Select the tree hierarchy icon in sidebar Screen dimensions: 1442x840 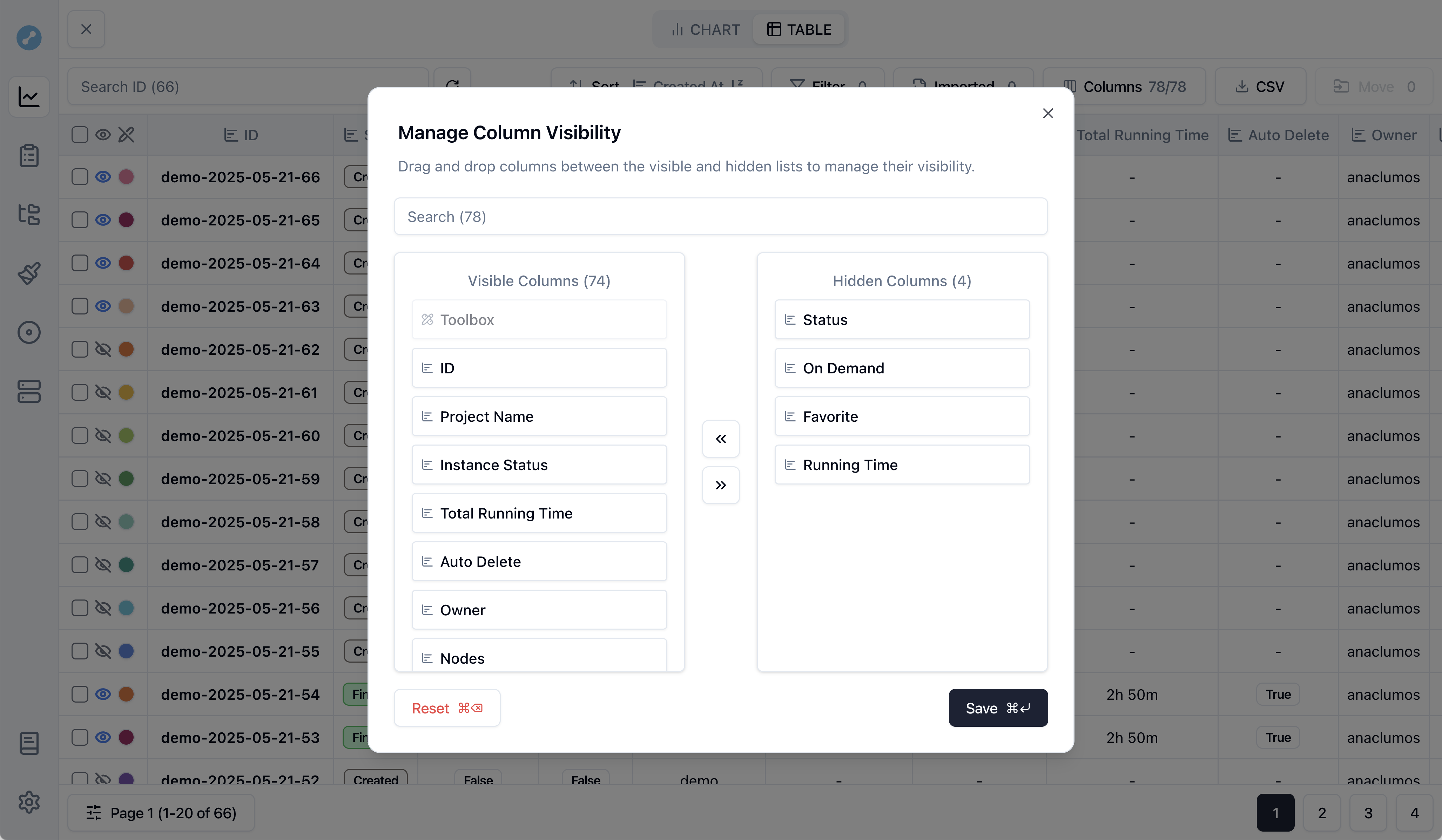(x=29, y=215)
